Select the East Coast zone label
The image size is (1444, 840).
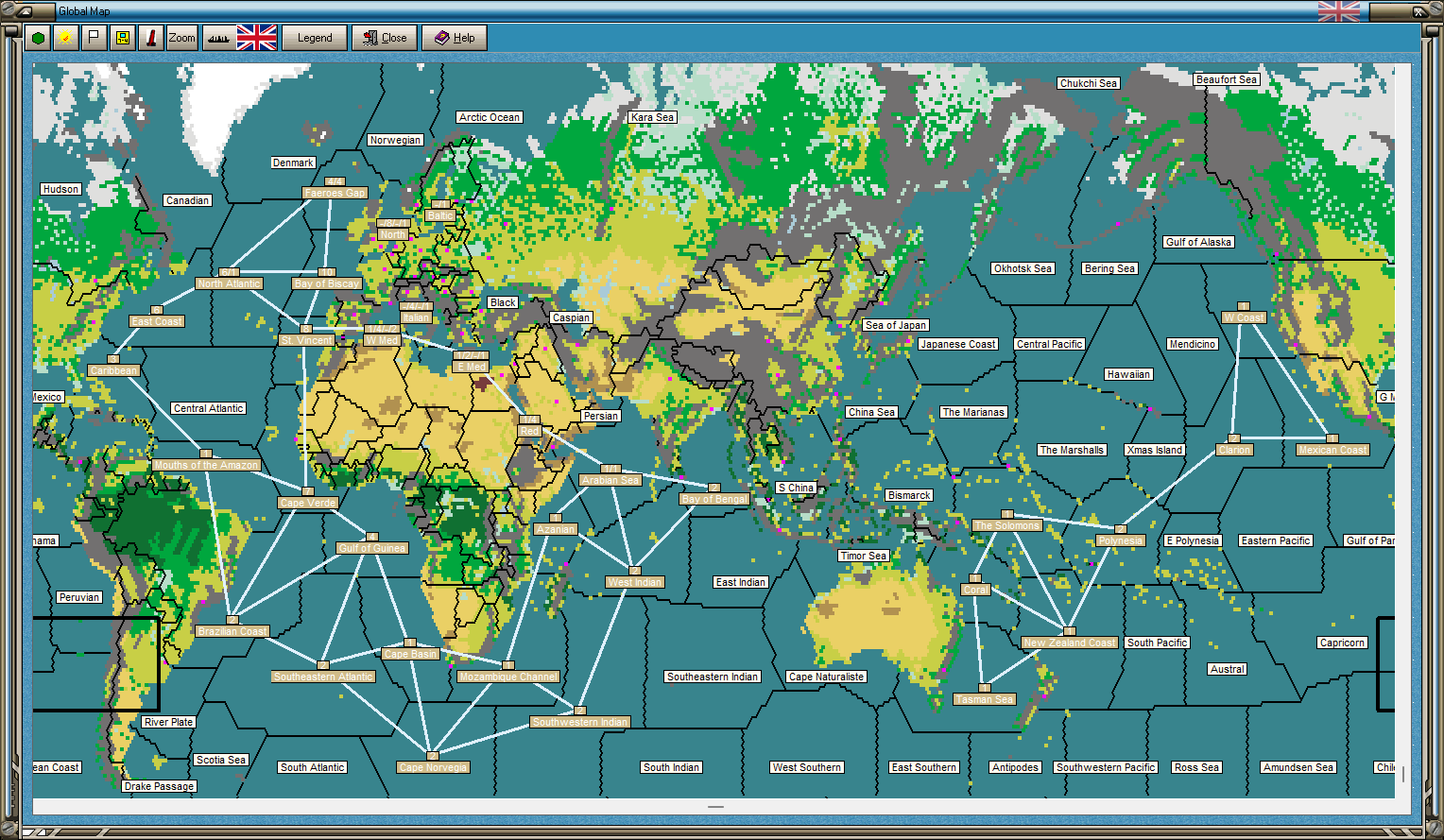(157, 321)
